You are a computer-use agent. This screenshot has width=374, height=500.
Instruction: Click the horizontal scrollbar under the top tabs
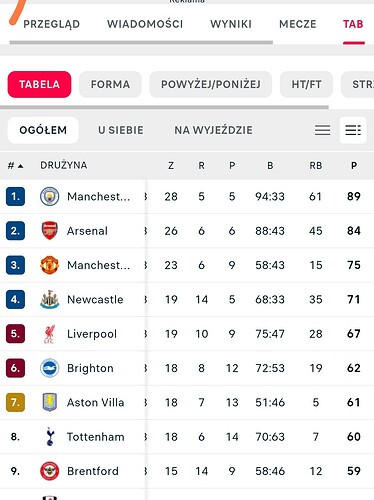(141, 43)
